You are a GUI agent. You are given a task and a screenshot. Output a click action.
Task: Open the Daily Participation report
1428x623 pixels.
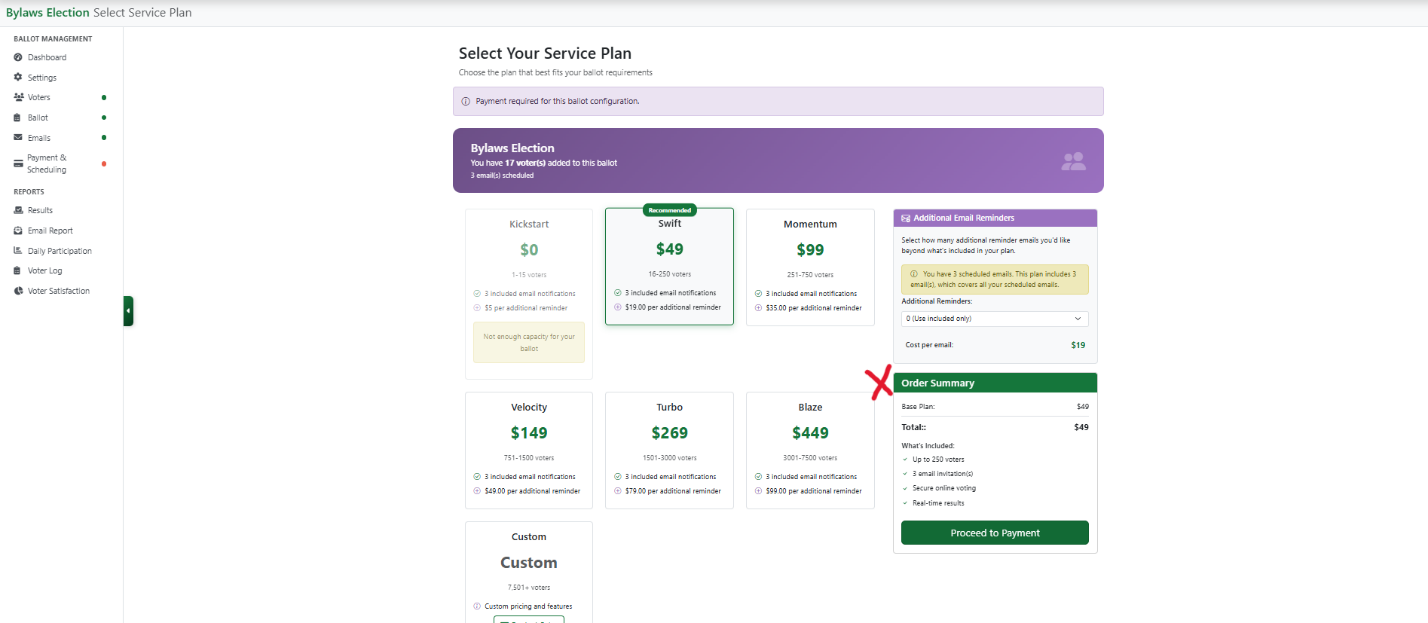60,251
